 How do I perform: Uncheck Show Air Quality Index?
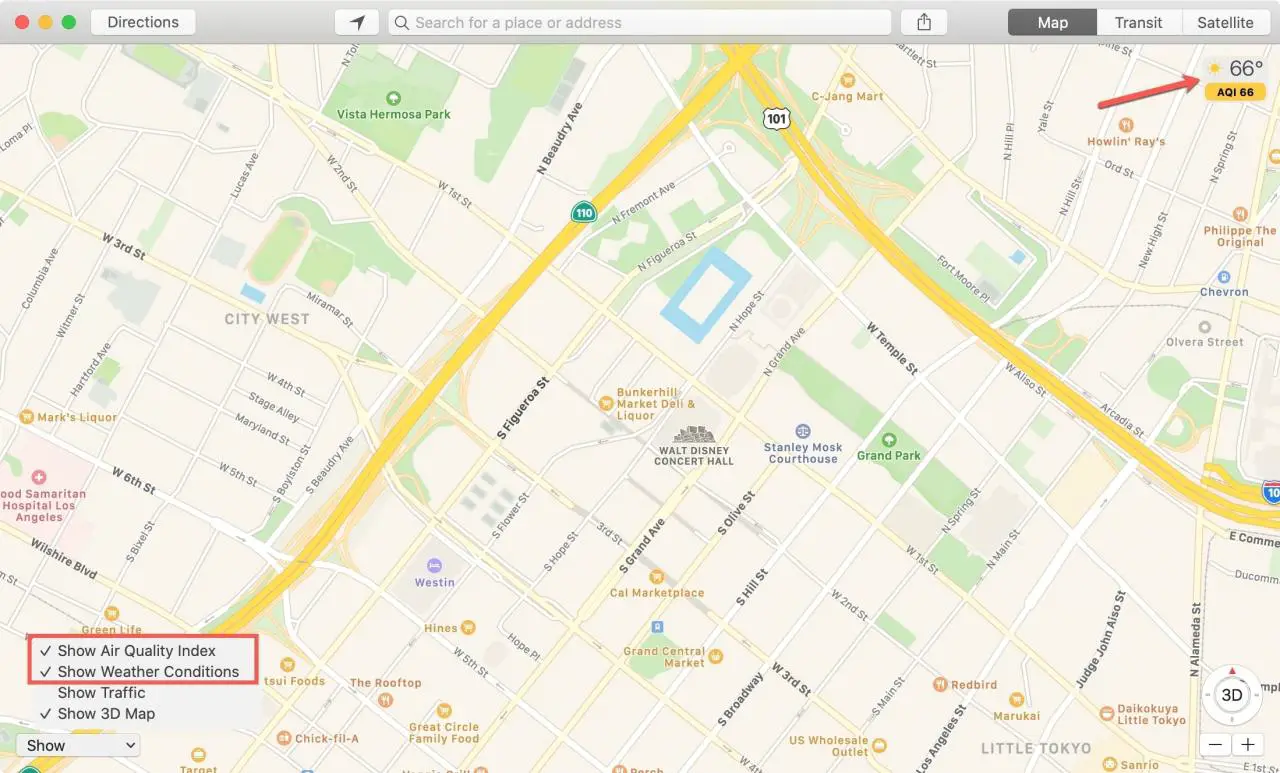click(127, 651)
